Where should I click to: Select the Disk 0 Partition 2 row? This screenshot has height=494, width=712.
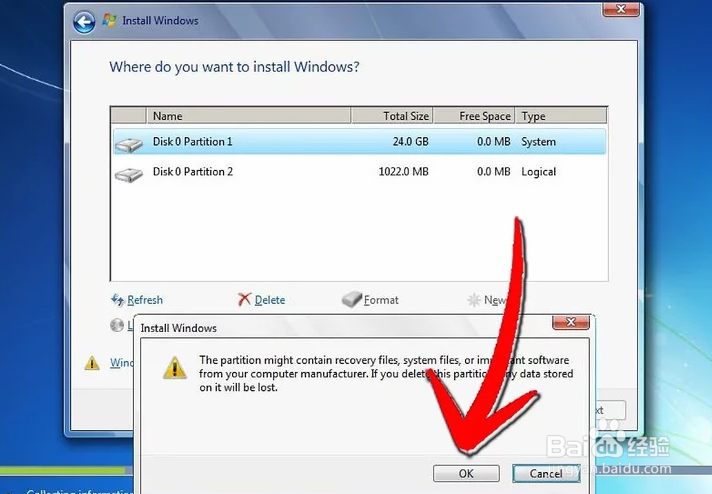pyautogui.click(x=359, y=172)
